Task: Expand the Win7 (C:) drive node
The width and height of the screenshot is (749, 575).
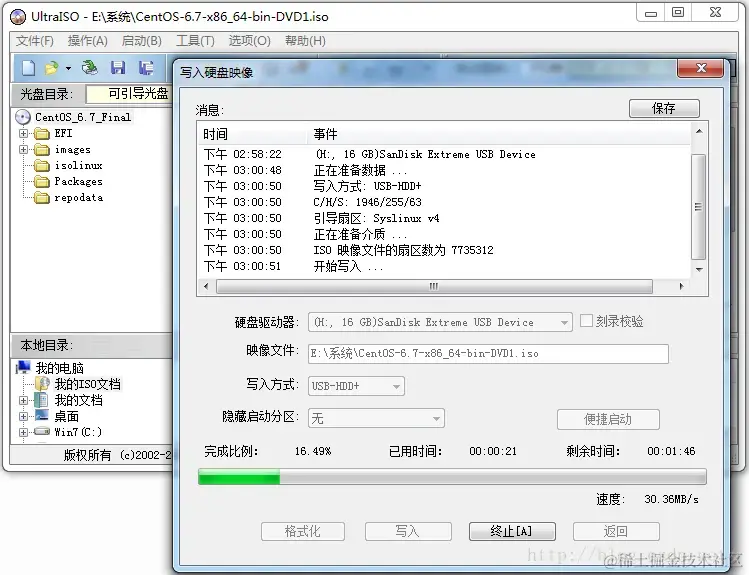Action: [x=23, y=432]
